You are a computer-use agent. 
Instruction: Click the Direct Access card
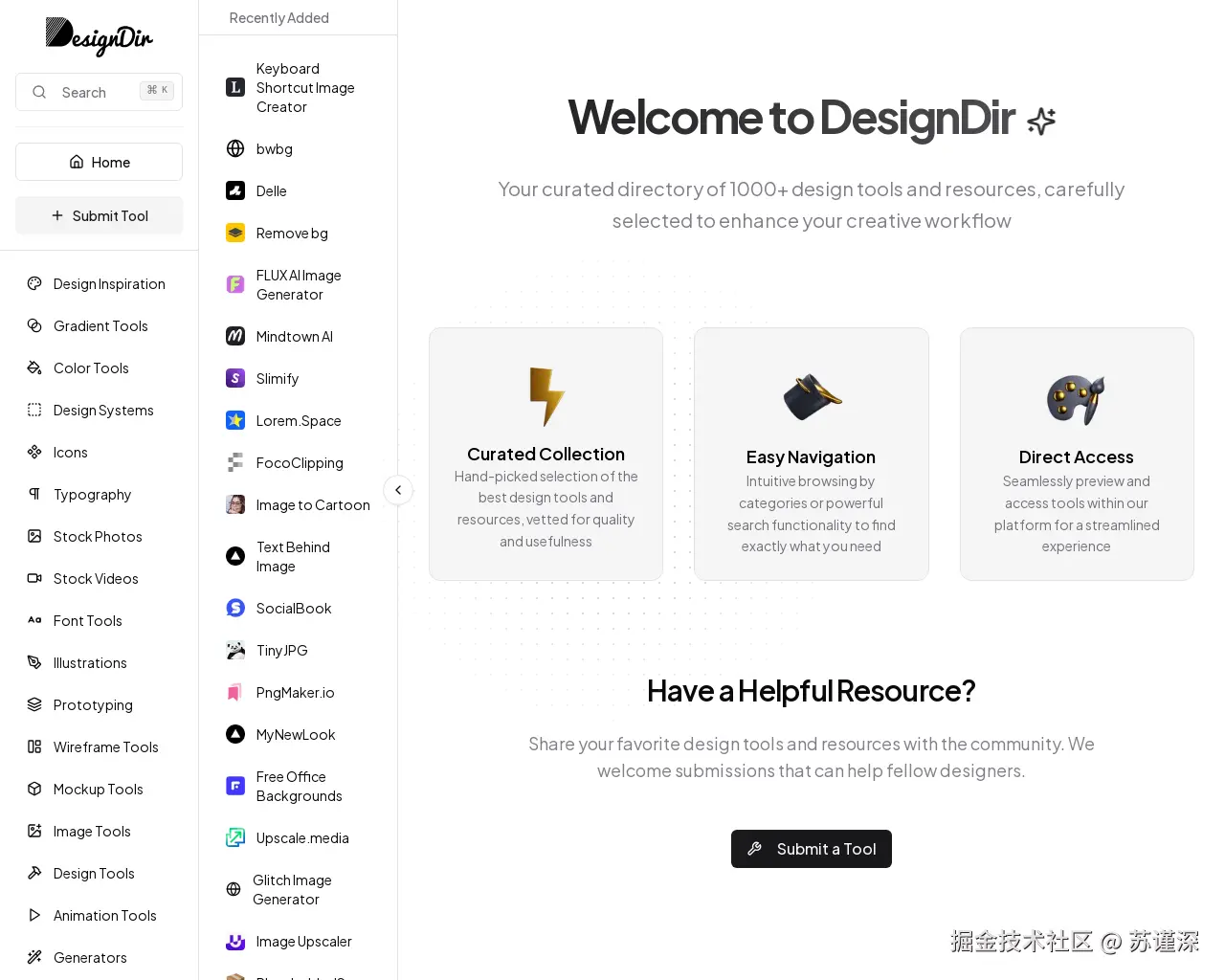coord(1077,454)
